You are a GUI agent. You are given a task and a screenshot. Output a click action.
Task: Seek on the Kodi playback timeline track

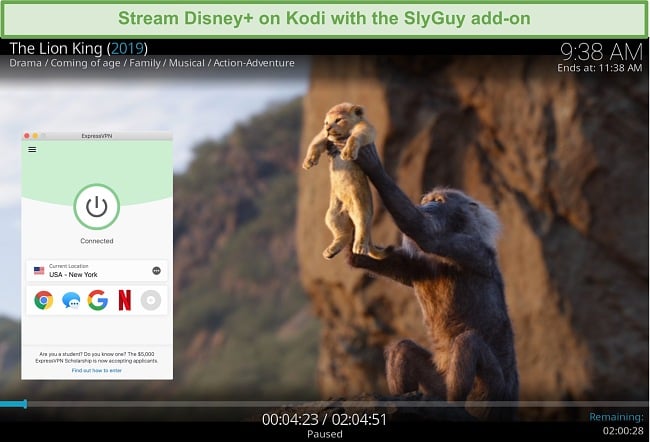325,404
